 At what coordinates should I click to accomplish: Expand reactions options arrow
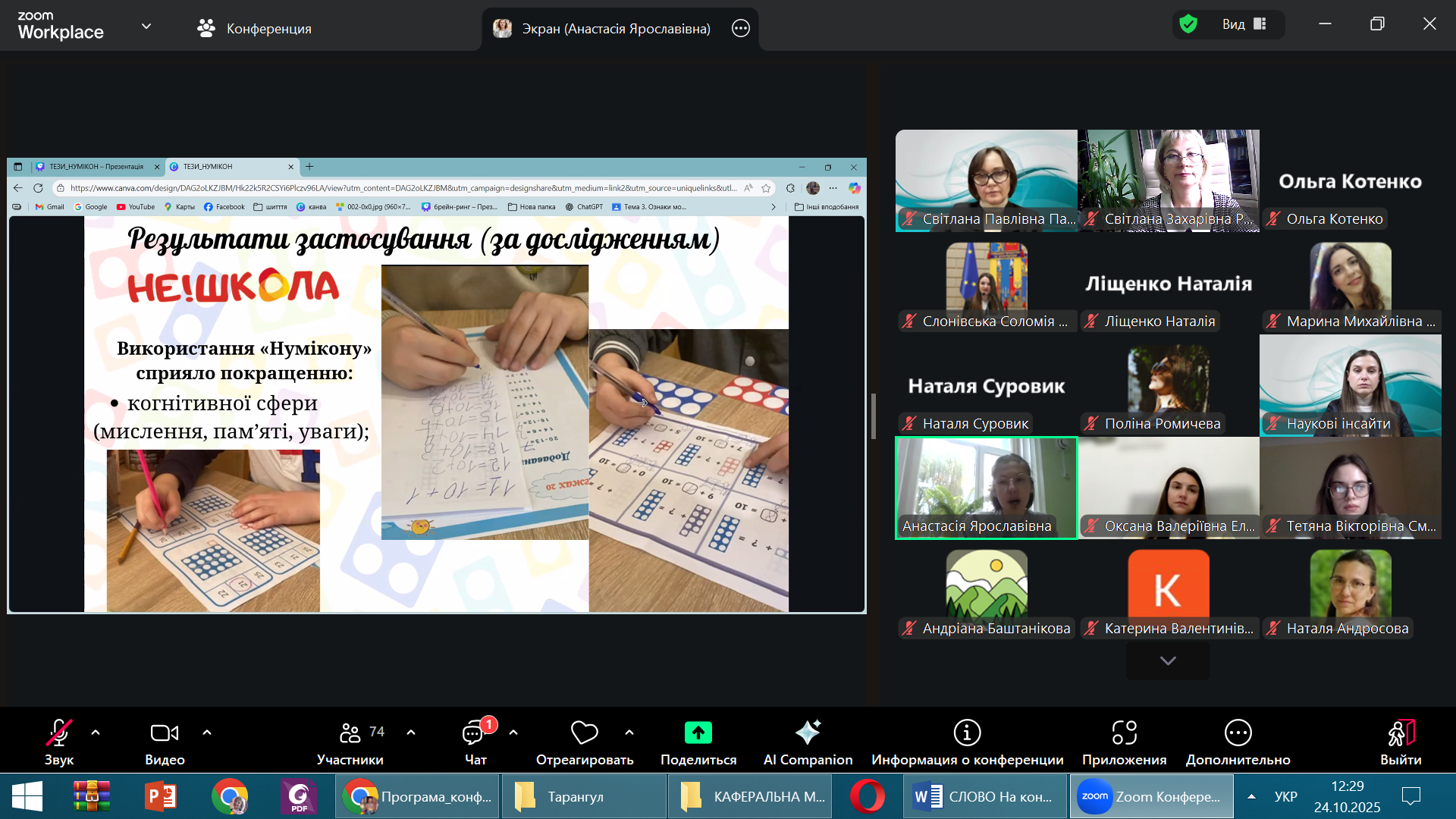click(x=629, y=733)
